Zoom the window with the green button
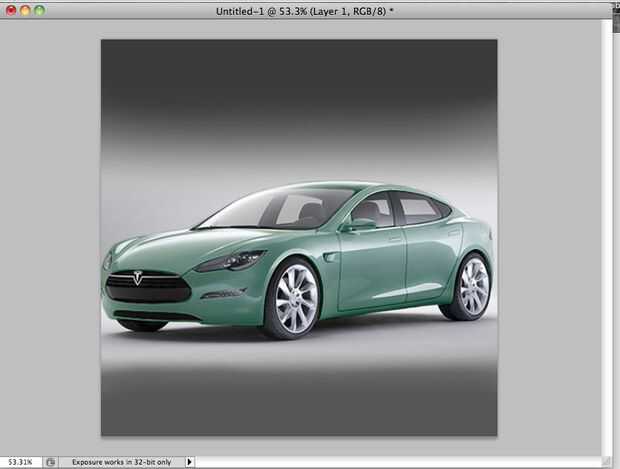Image resolution: width=620 pixels, height=469 pixels. tap(39, 11)
